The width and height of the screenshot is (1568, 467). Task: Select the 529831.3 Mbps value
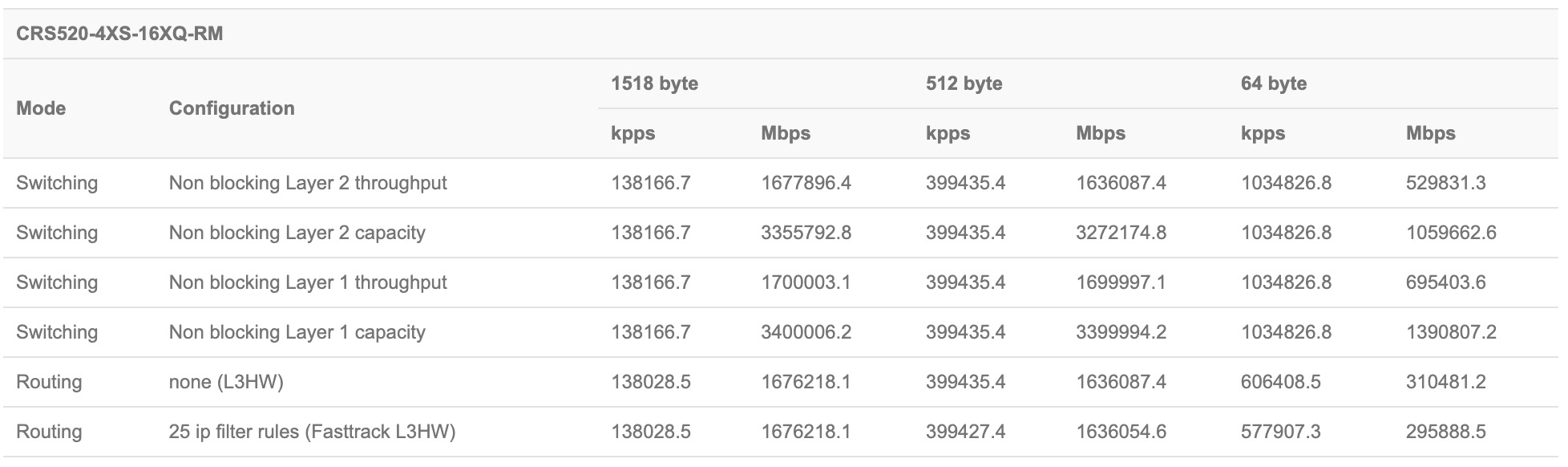[1445, 183]
